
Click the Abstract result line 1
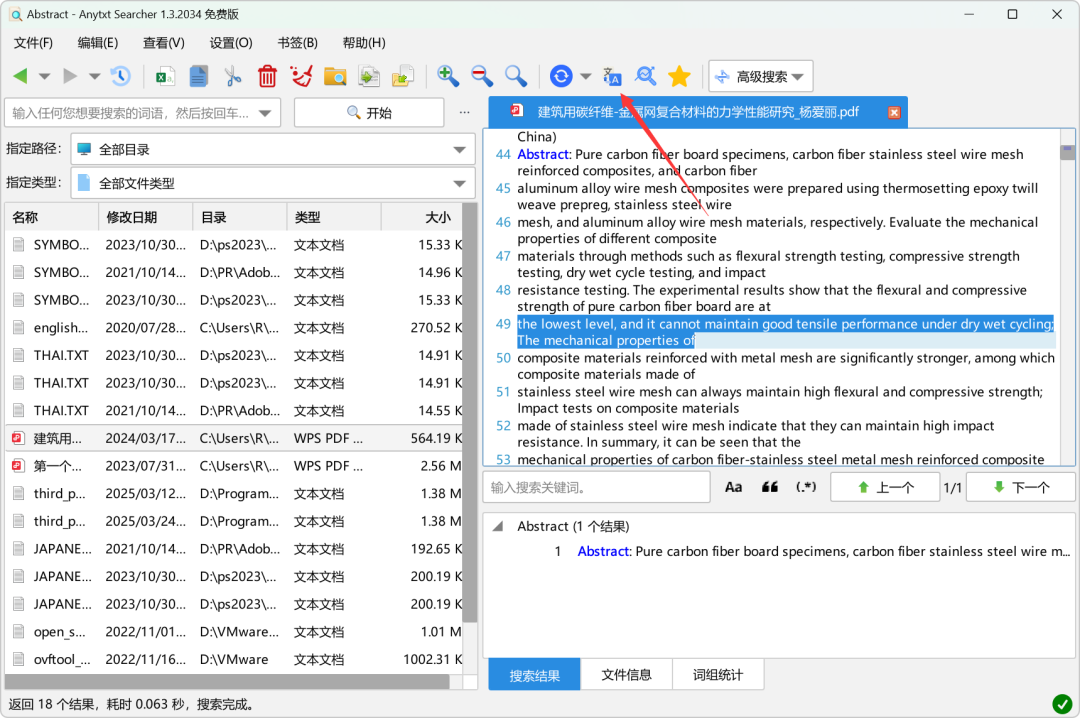[x=813, y=551]
